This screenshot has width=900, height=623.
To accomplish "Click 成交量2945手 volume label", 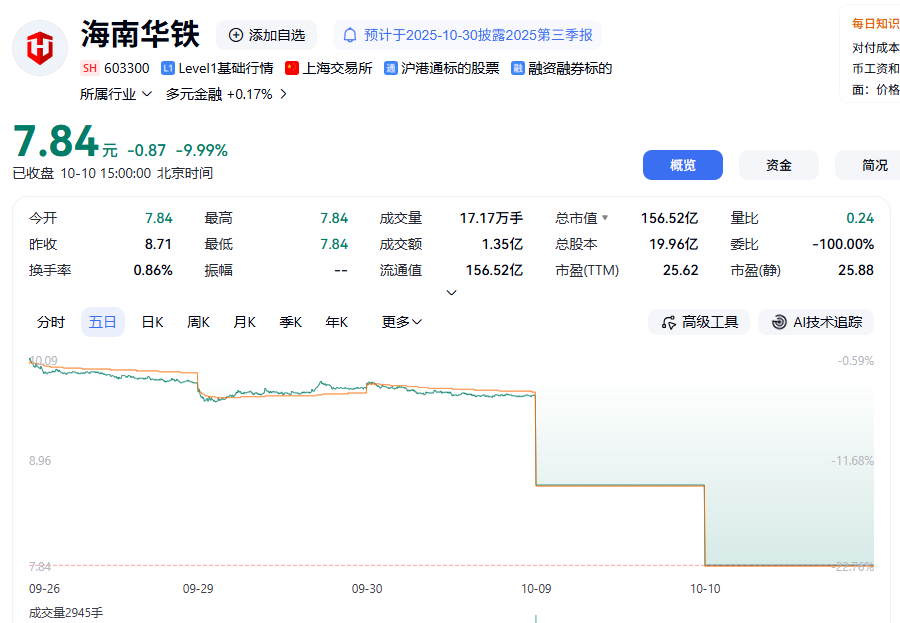I will coord(66,613).
